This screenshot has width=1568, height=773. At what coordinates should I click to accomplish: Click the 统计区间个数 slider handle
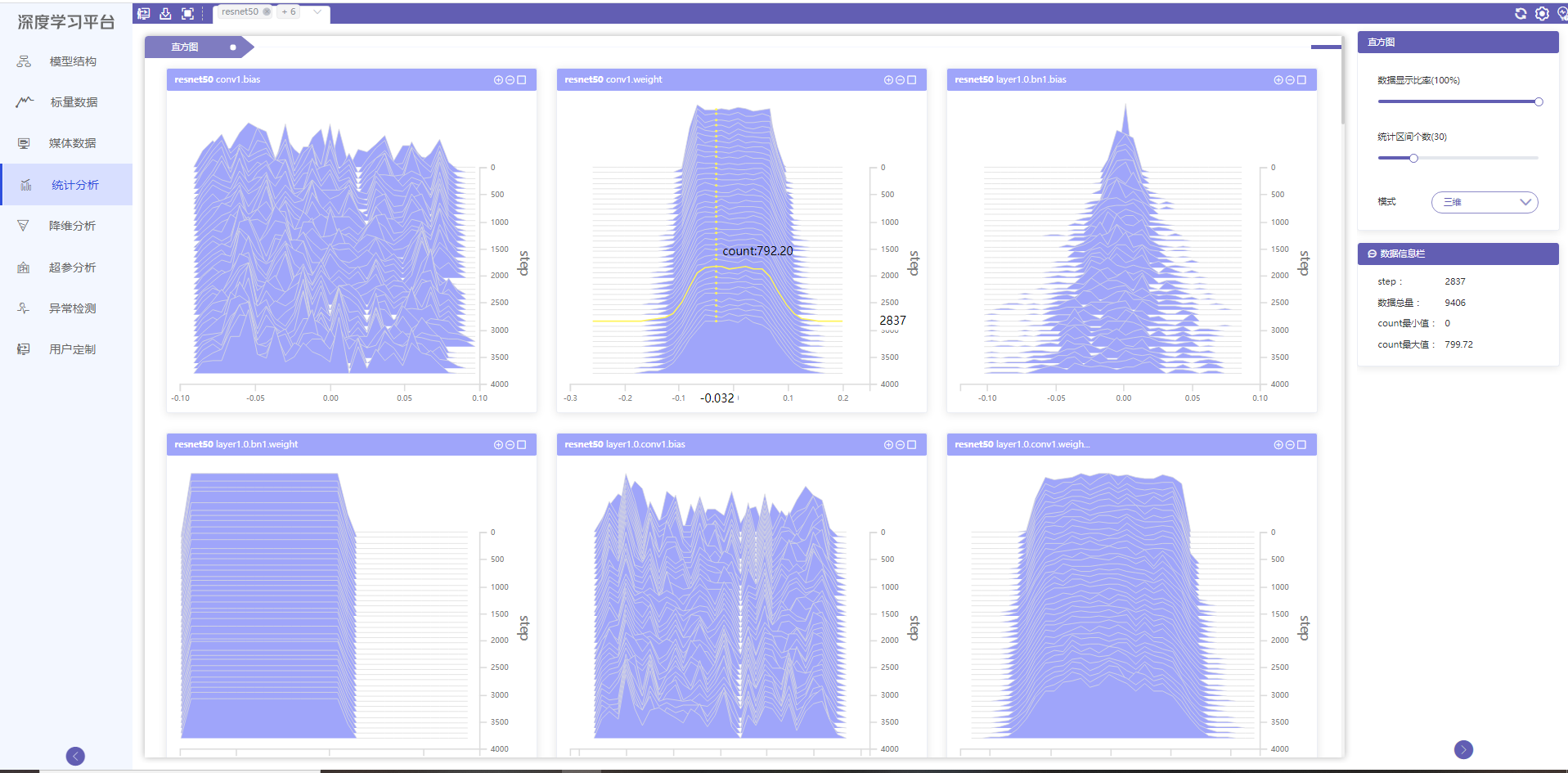(x=1413, y=158)
